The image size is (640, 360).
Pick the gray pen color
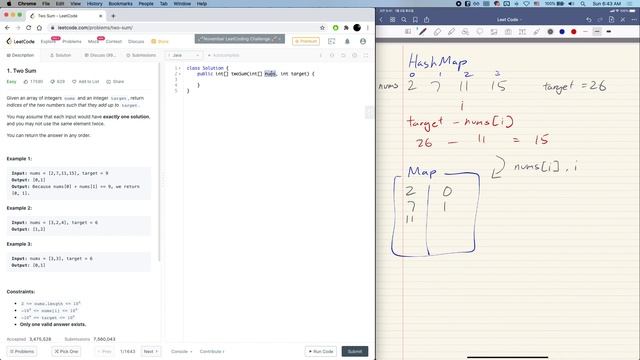coord(550,31)
